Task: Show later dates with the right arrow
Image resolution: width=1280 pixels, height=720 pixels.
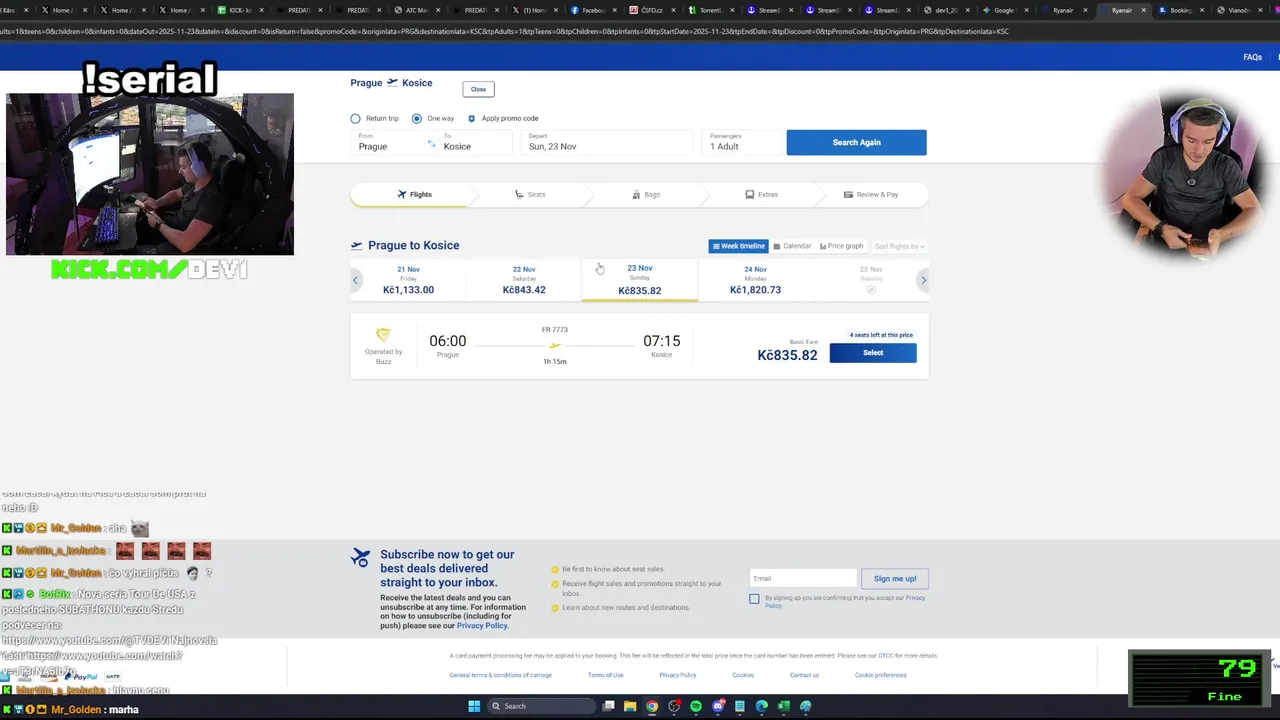Action: [923, 280]
